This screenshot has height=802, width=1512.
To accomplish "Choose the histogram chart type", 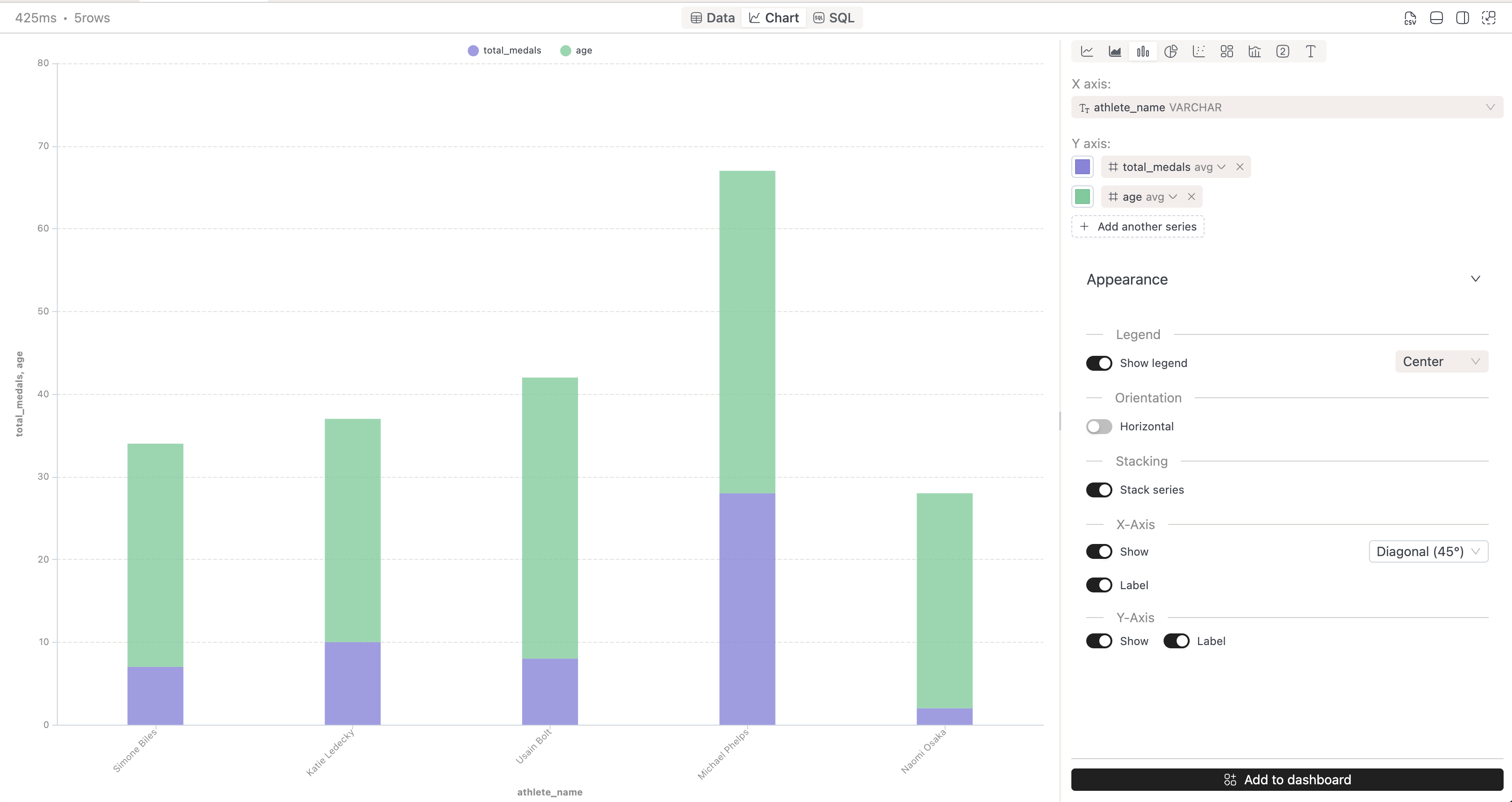I will pyautogui.click(x=1254, y=51).
